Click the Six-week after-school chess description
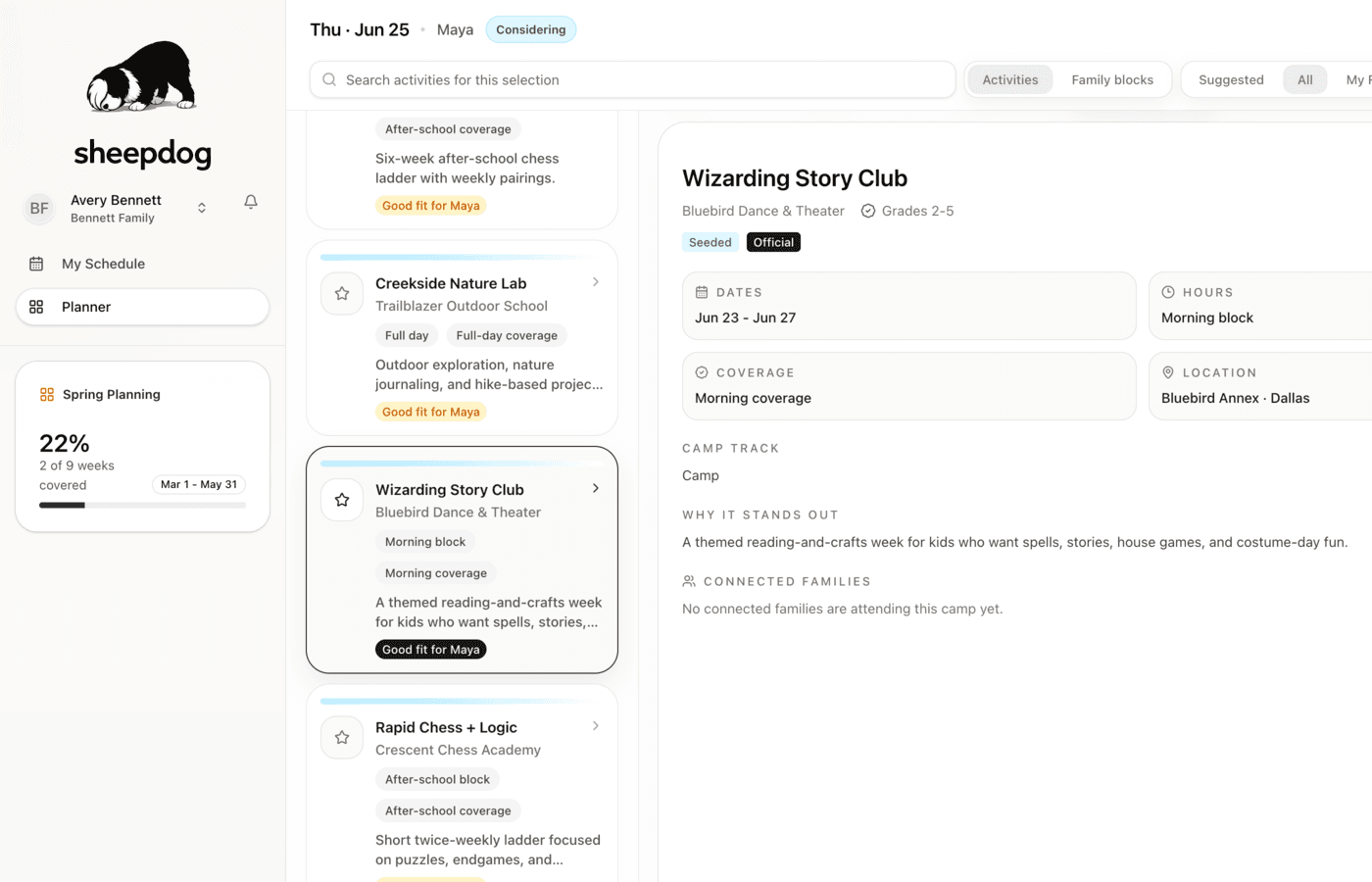Viewport: 1372px width, 882px height. tap(467, 168)
